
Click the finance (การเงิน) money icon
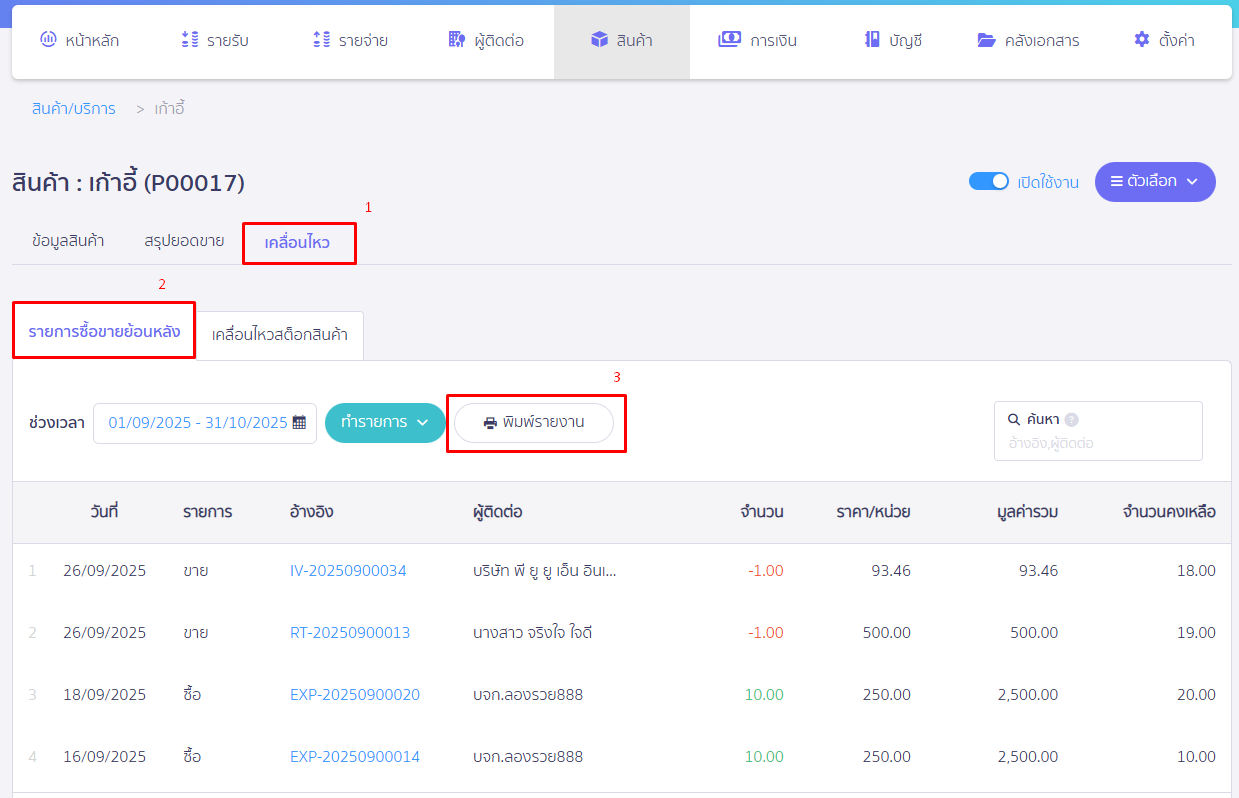point(729,40)
